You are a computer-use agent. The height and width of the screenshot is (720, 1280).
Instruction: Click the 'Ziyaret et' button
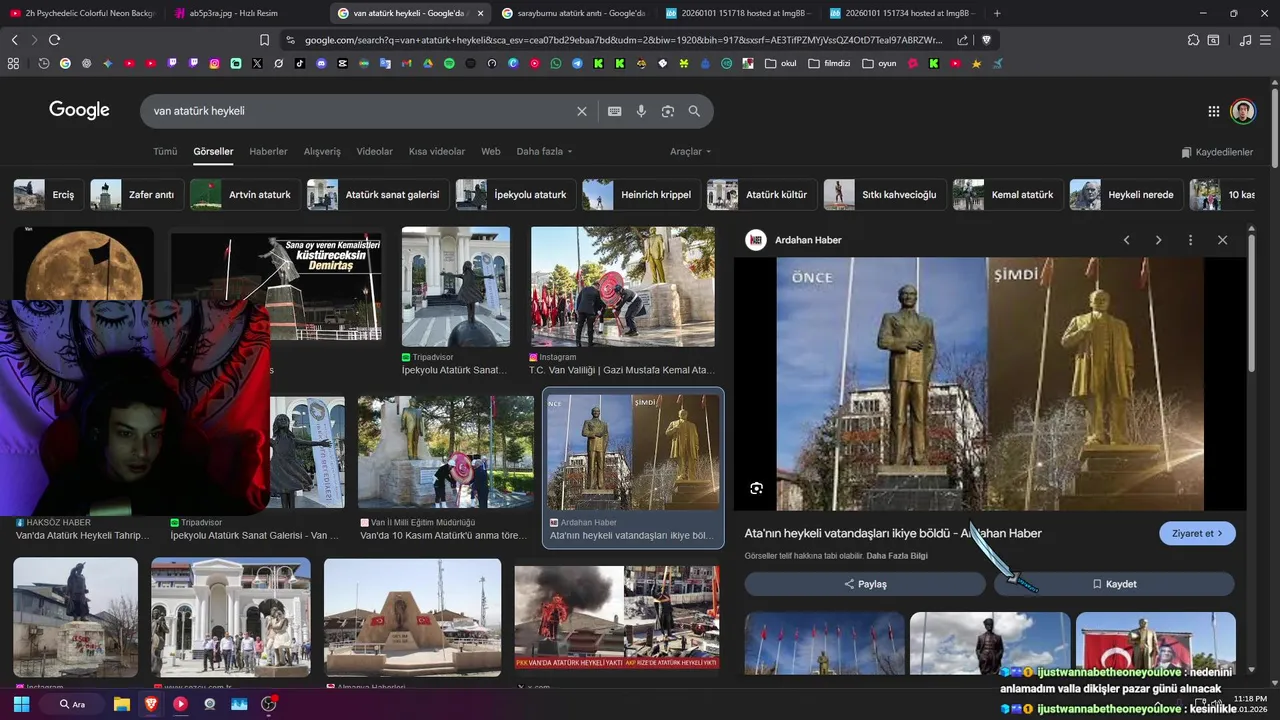(x=1197, y=533)
